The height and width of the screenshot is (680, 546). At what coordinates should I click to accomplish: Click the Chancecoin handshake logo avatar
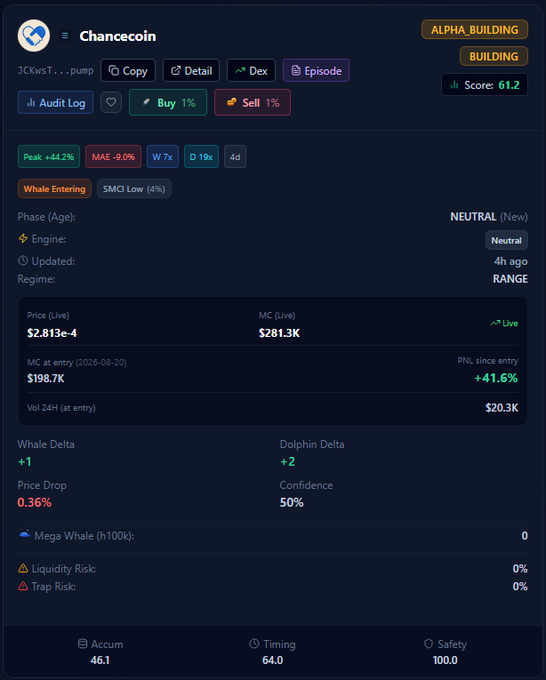[34, 36]
